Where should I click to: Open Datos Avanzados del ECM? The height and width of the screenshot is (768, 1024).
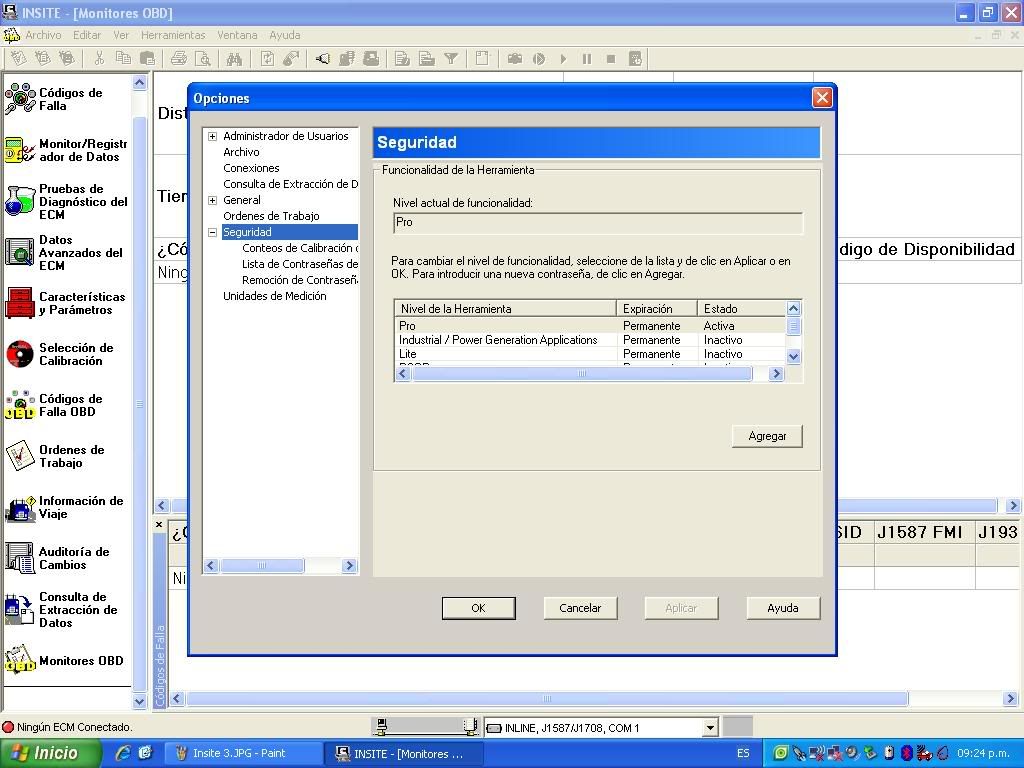64,253
